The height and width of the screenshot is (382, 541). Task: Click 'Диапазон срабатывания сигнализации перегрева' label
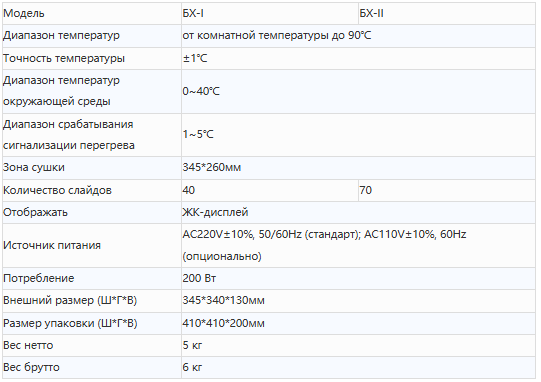click(69, 135)
